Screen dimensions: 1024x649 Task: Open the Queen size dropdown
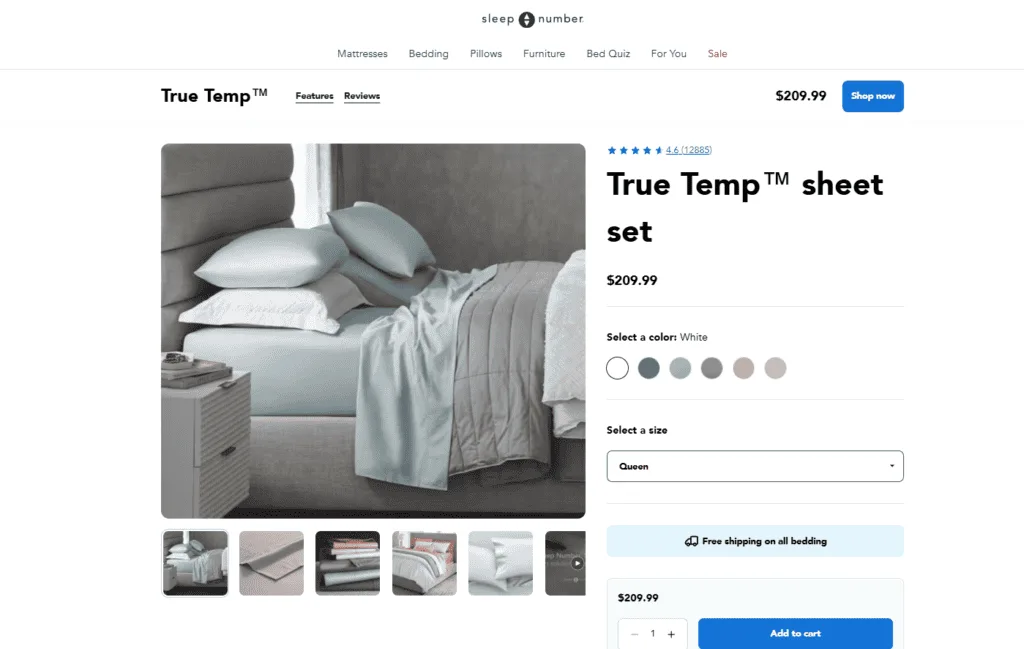pos(755,466)
